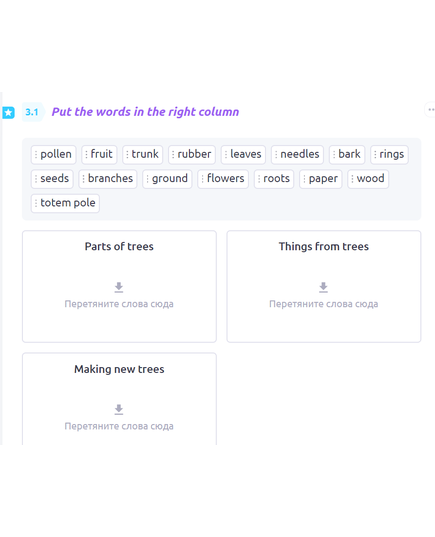The width and height of the screenshot is (435, 537).
Task: Click the drag handle on totem pole chip
Action: point(36,203)
